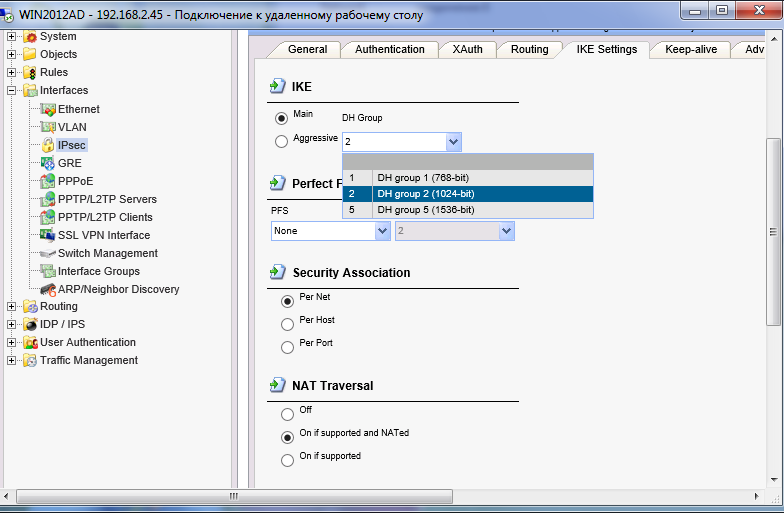Click the right-side vertical scrollbar
This screenshot has width=784, height=513.
pyautogui.click(x=773, y=231)
